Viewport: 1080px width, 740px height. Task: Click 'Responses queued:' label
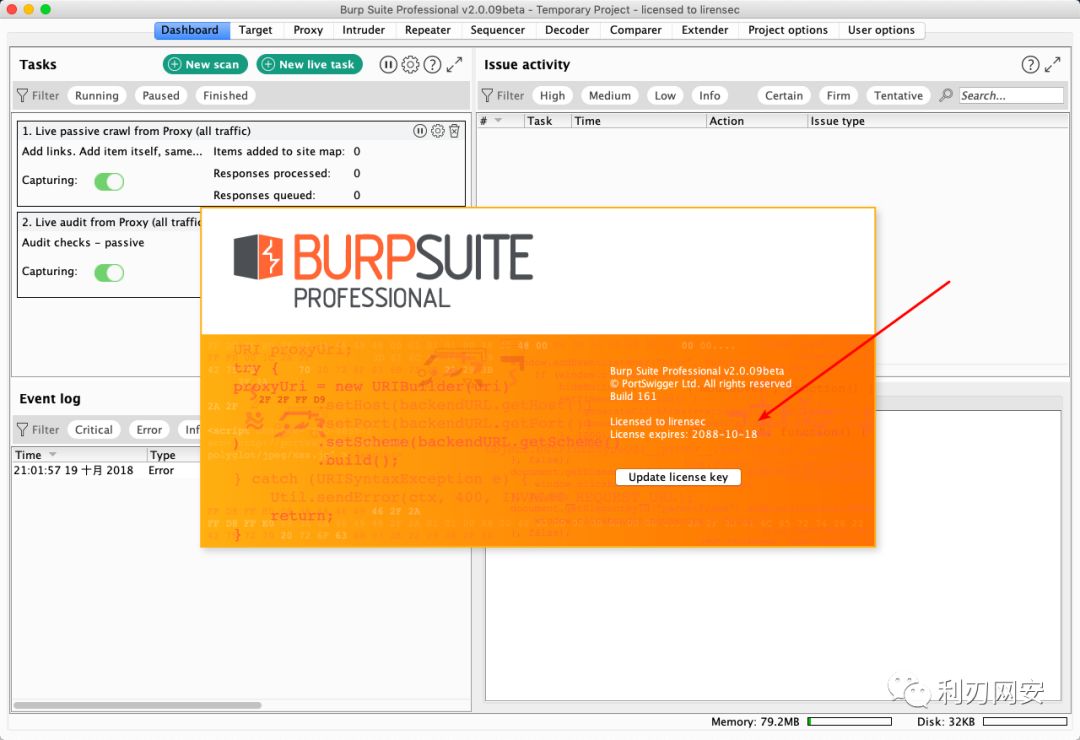pyautogui.click(x=264, y=195)
